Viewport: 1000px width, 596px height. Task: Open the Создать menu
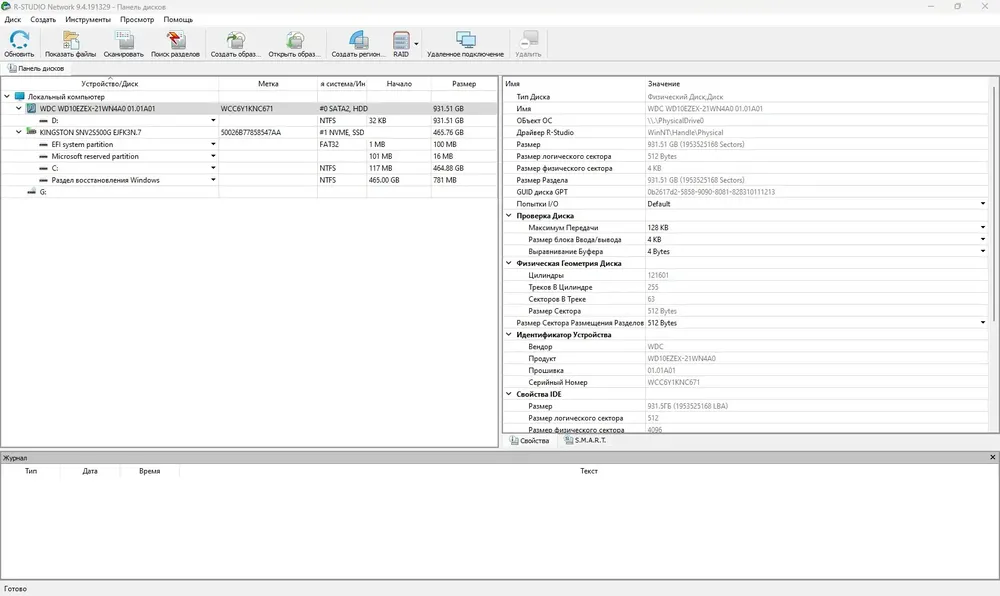click(43, 20)
